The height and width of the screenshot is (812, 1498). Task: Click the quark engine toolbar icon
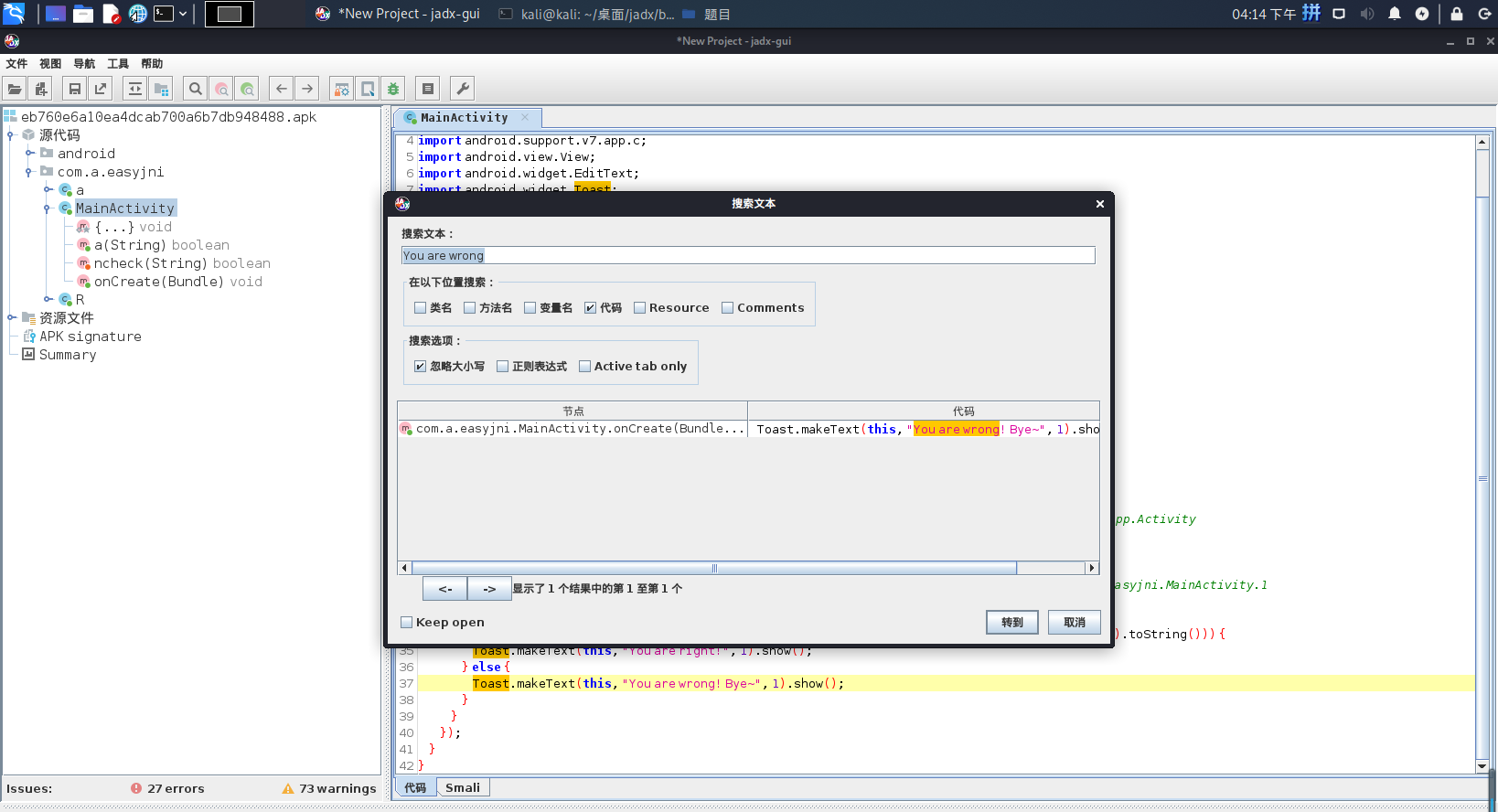(x=368, y=89)
